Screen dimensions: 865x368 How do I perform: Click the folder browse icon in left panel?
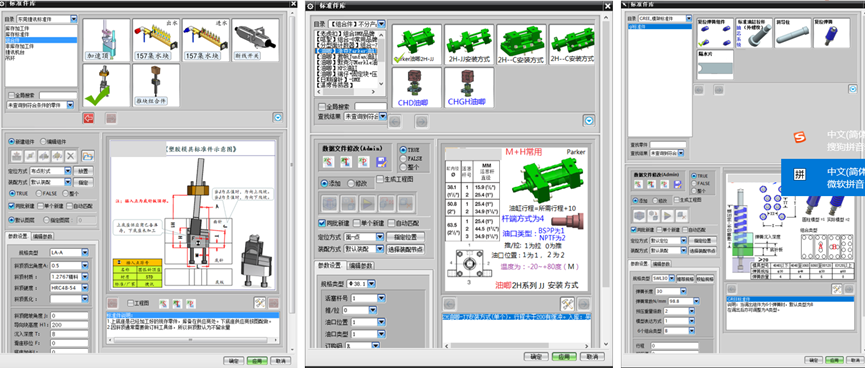(x=88, y=156)
